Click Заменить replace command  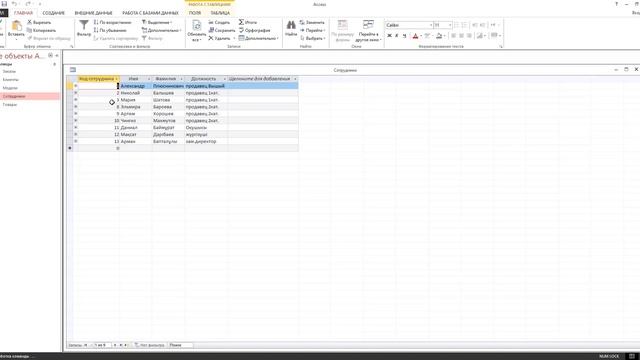point(312,22)
